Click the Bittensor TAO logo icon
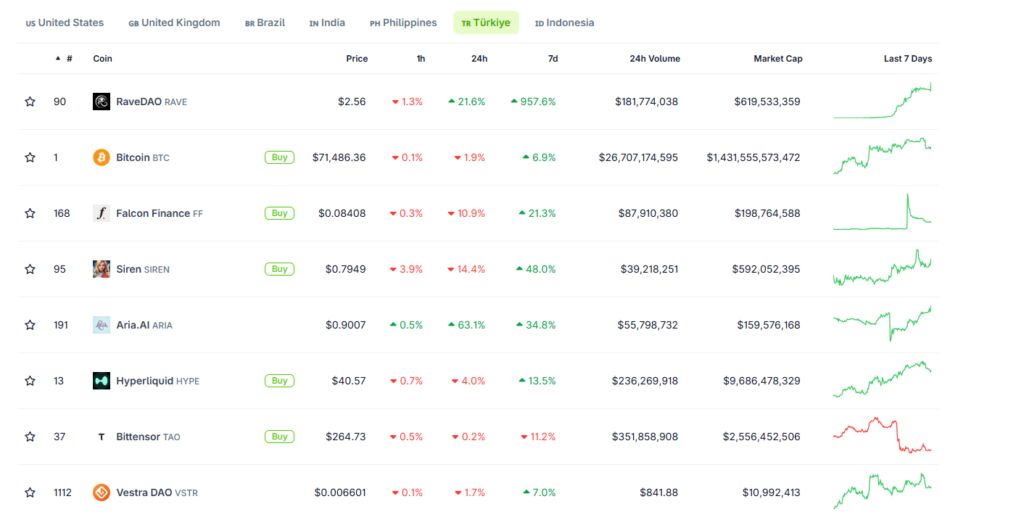This screenshot has width=1024, height=520. click(x=101, y=437)
